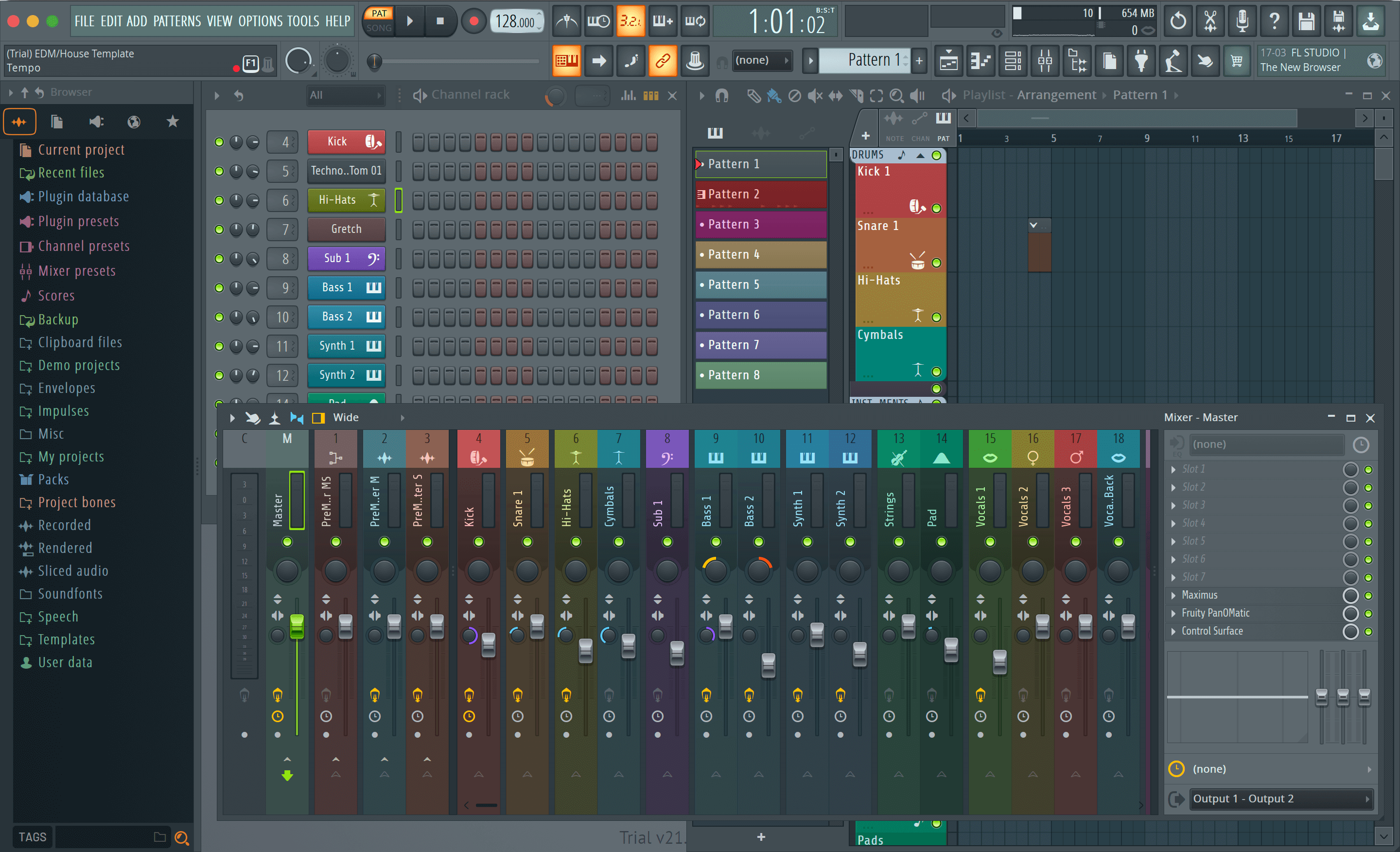Toggle the metronome icon
The image size is (1400, 852).
pyautogui.click(x=566, y=21)
